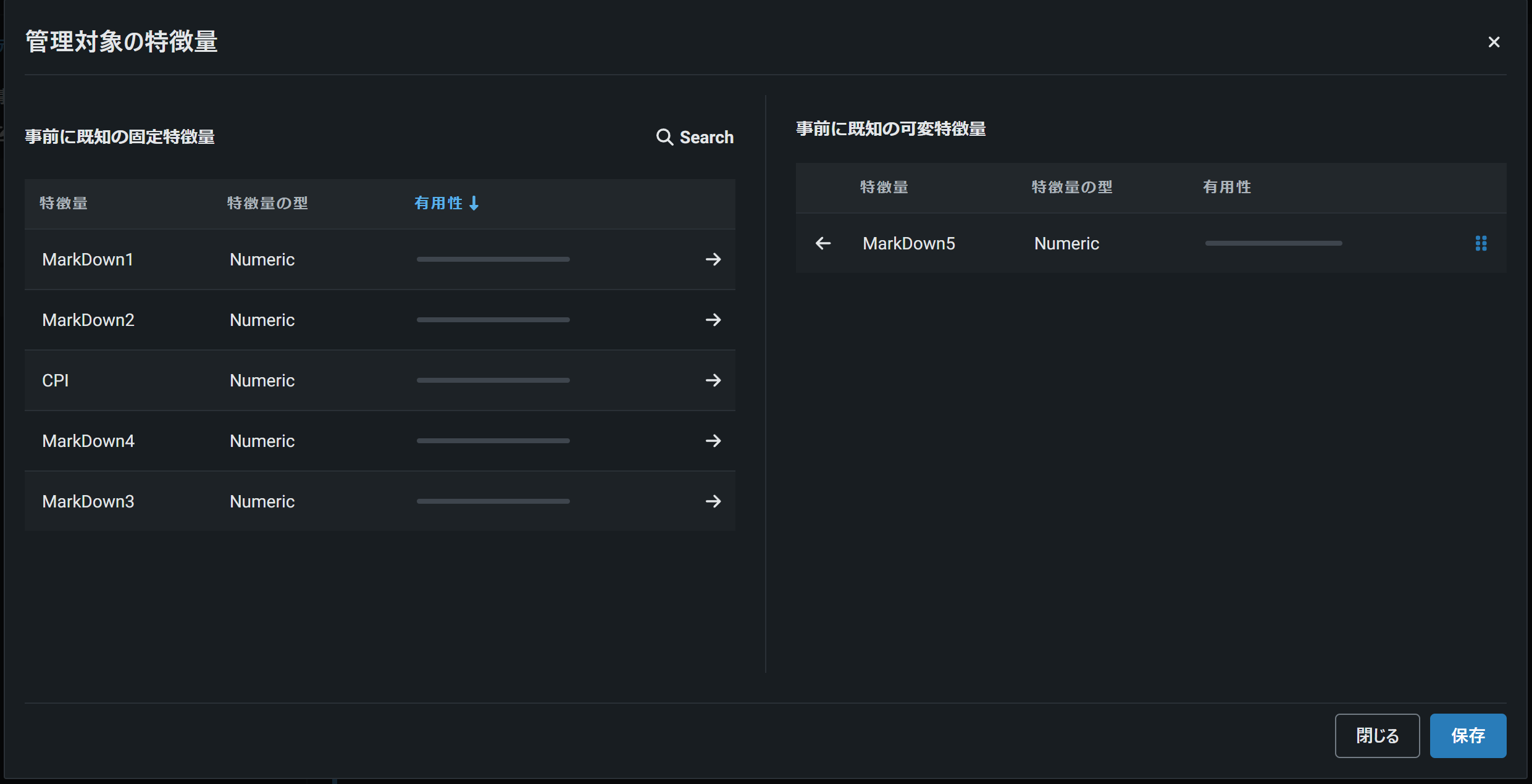Move MarkDown1 to variable features with arrow
The width and height of the screenshot is (1532, 784).
pyautogui.click(x=713, y=259)
